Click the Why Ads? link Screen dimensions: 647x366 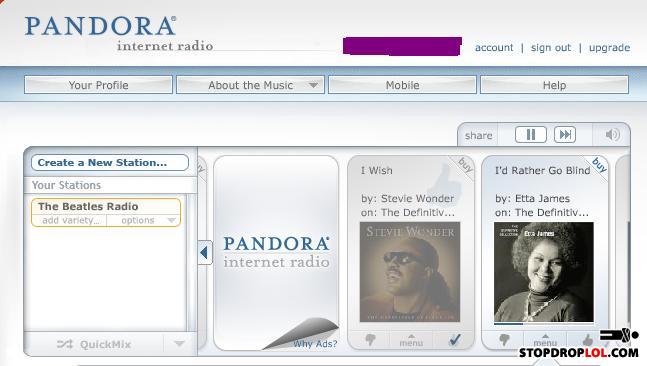pyautogui.click(x=315, y=343)
